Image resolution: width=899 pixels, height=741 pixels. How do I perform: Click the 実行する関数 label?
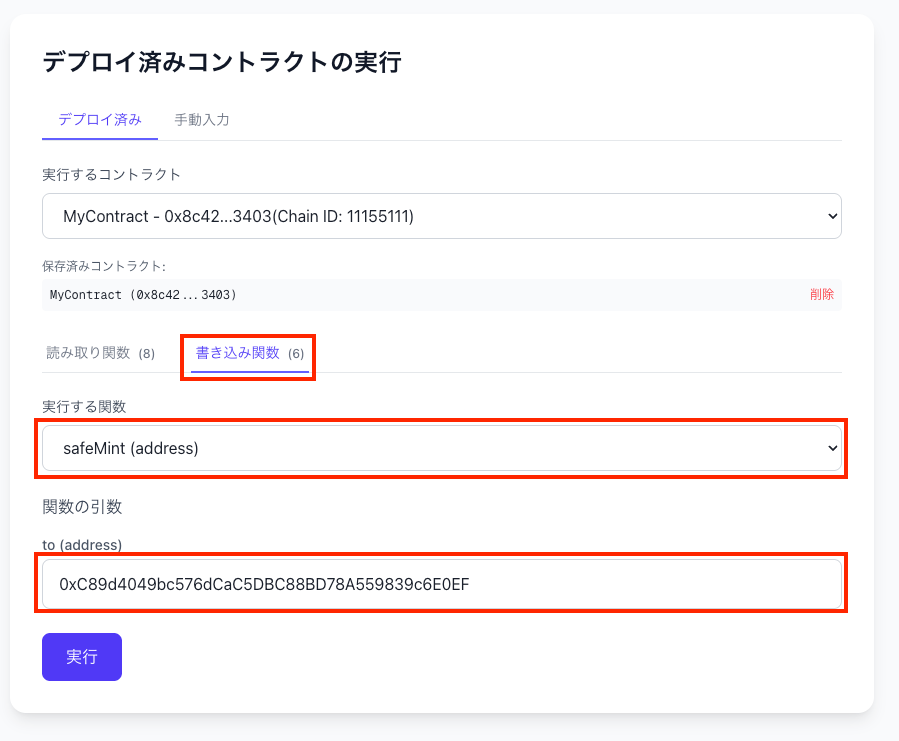click(x=84, y=407)
